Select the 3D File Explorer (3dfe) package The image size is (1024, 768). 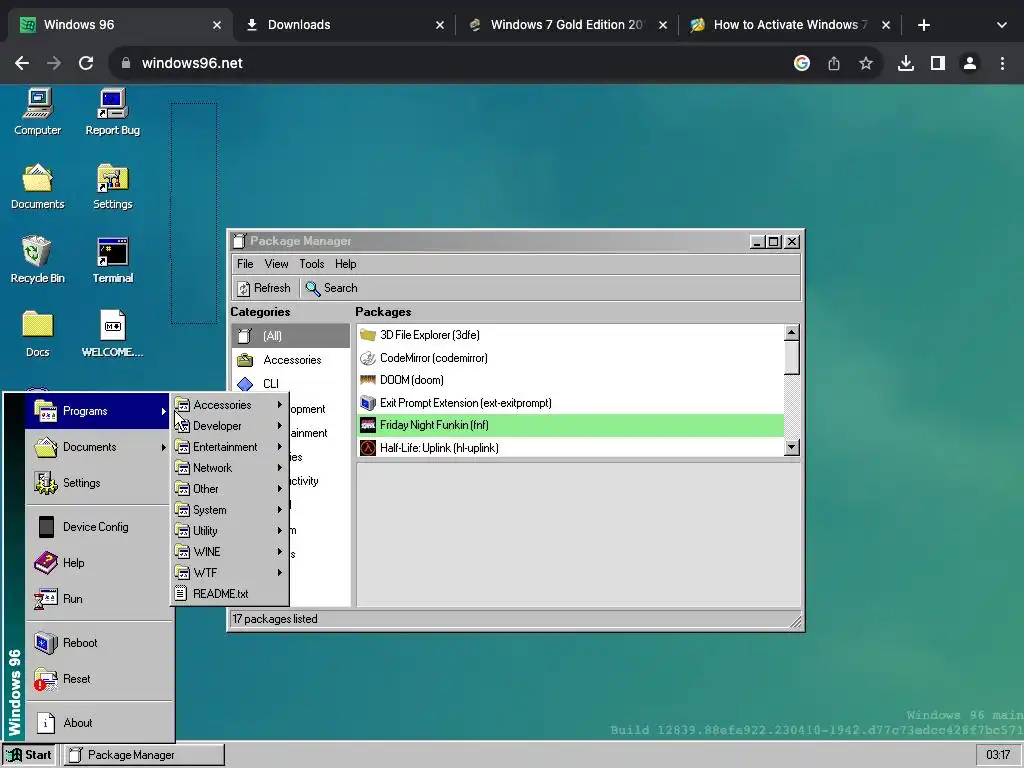(571, 335)
